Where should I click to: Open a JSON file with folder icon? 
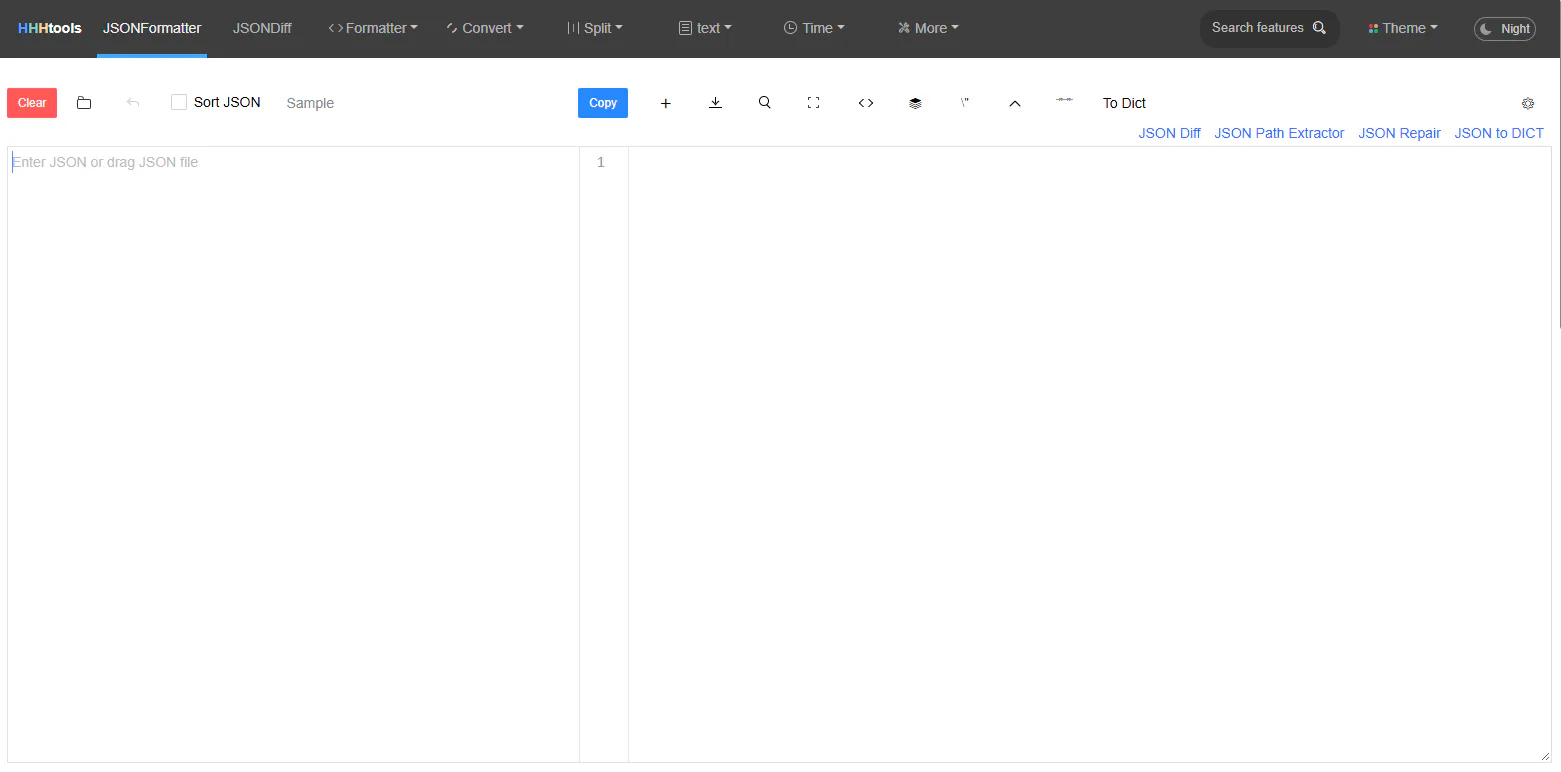(84, 103)
